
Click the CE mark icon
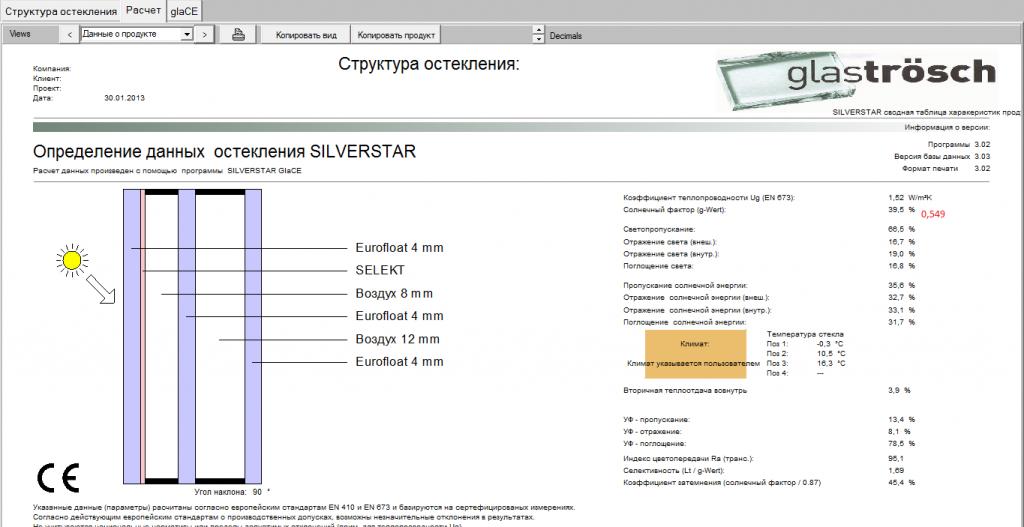[x=58, y=478]
